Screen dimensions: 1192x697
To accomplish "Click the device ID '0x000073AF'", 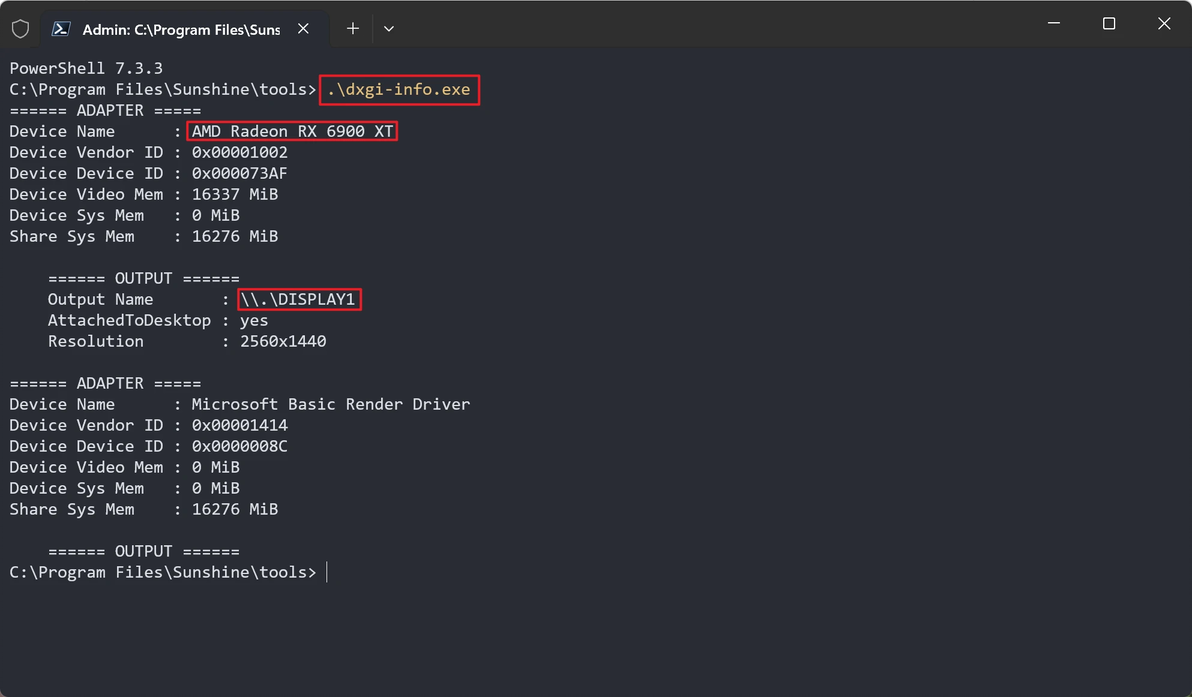I will click(239, 173).
